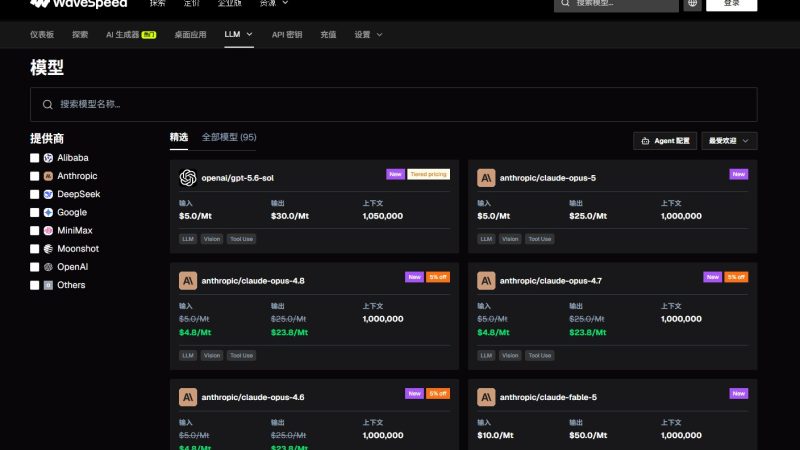Click the Anthropic logo on claude-fable-5 card
Viewport: 800px width, 450px height.
(486, 397)
